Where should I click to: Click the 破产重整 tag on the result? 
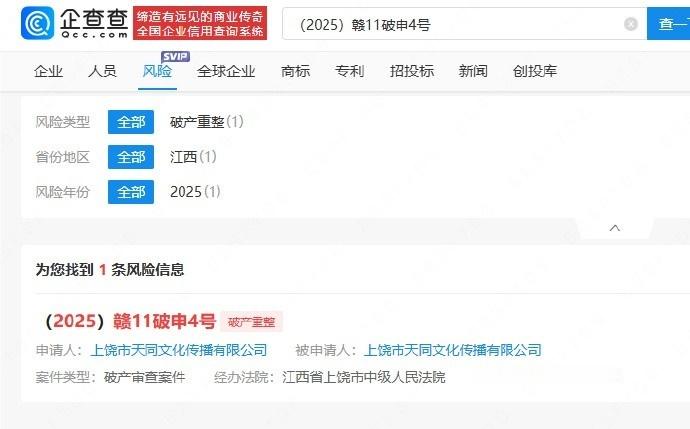(x=251, y=322)
